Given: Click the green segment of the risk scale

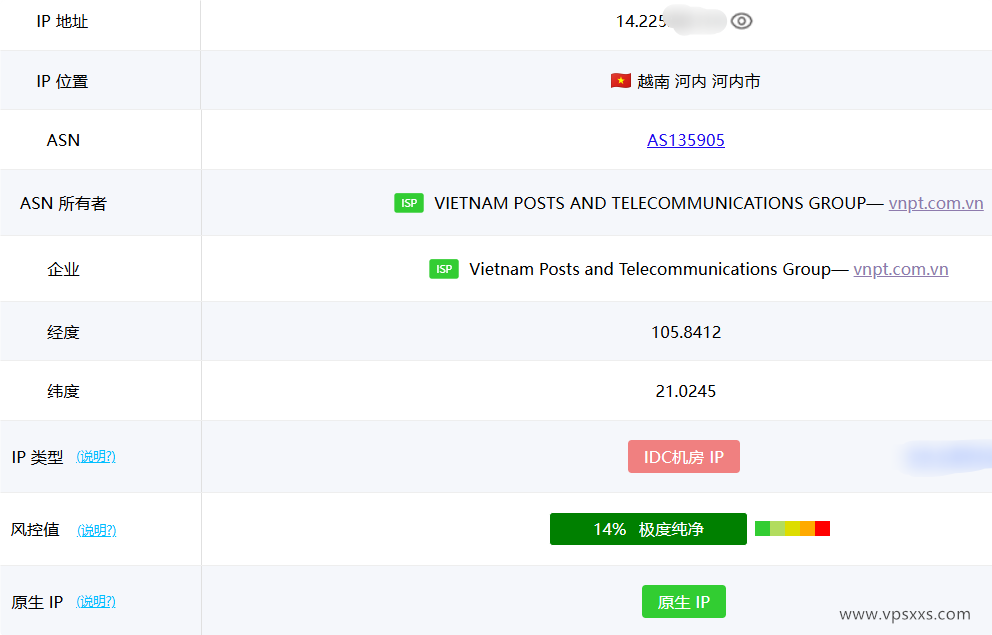Looking at the screenshot, I should [x=762, y=528].
